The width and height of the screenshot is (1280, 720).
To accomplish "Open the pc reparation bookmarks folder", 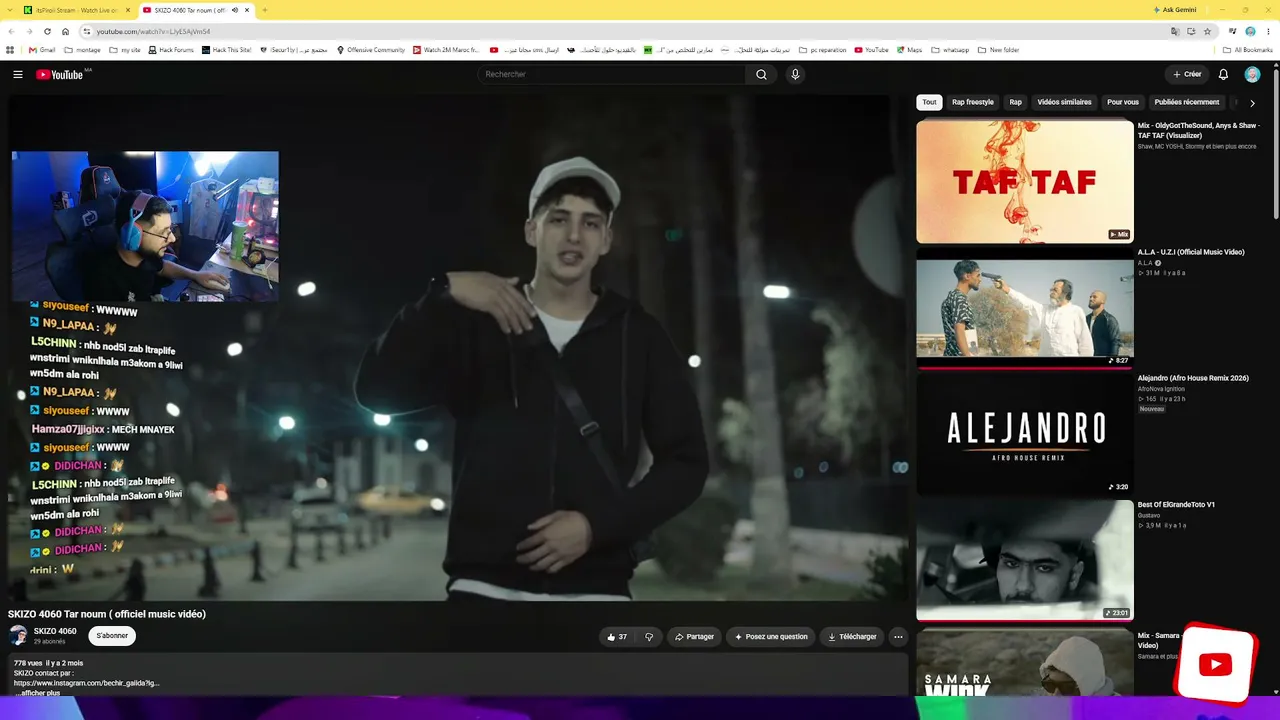I will tap(823, 50).
